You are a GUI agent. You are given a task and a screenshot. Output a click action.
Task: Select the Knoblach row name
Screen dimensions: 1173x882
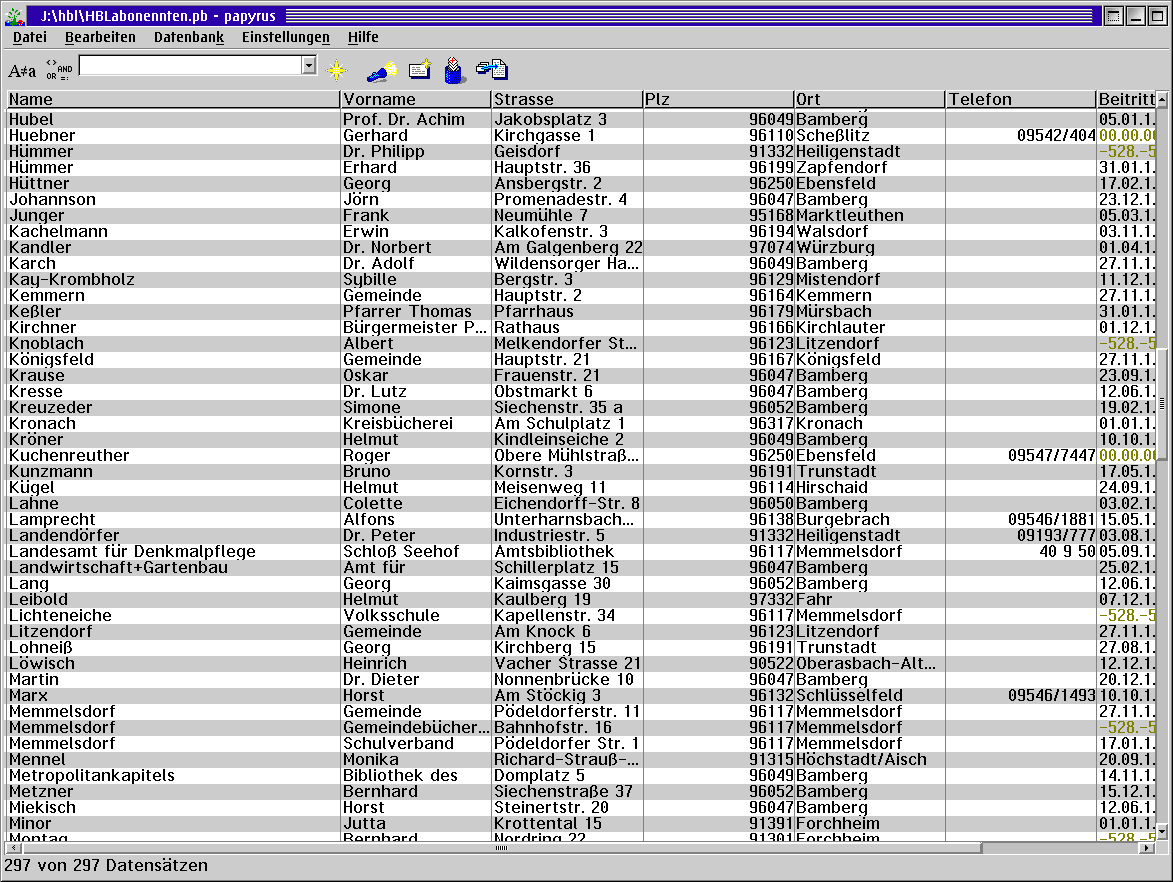(x=173, y=344)
